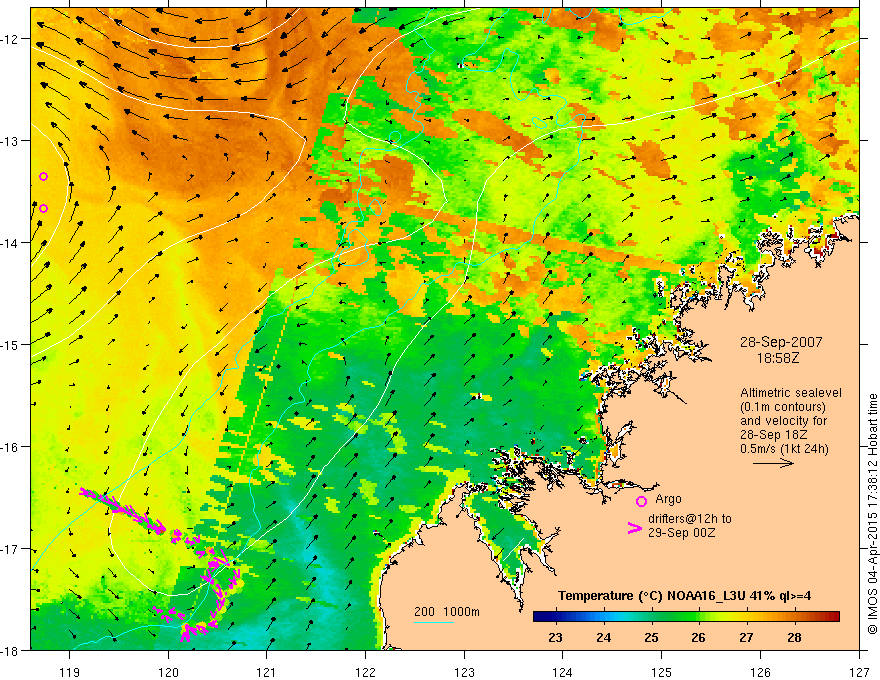Click the text "Altimetric sealevel"

(791, 393)
